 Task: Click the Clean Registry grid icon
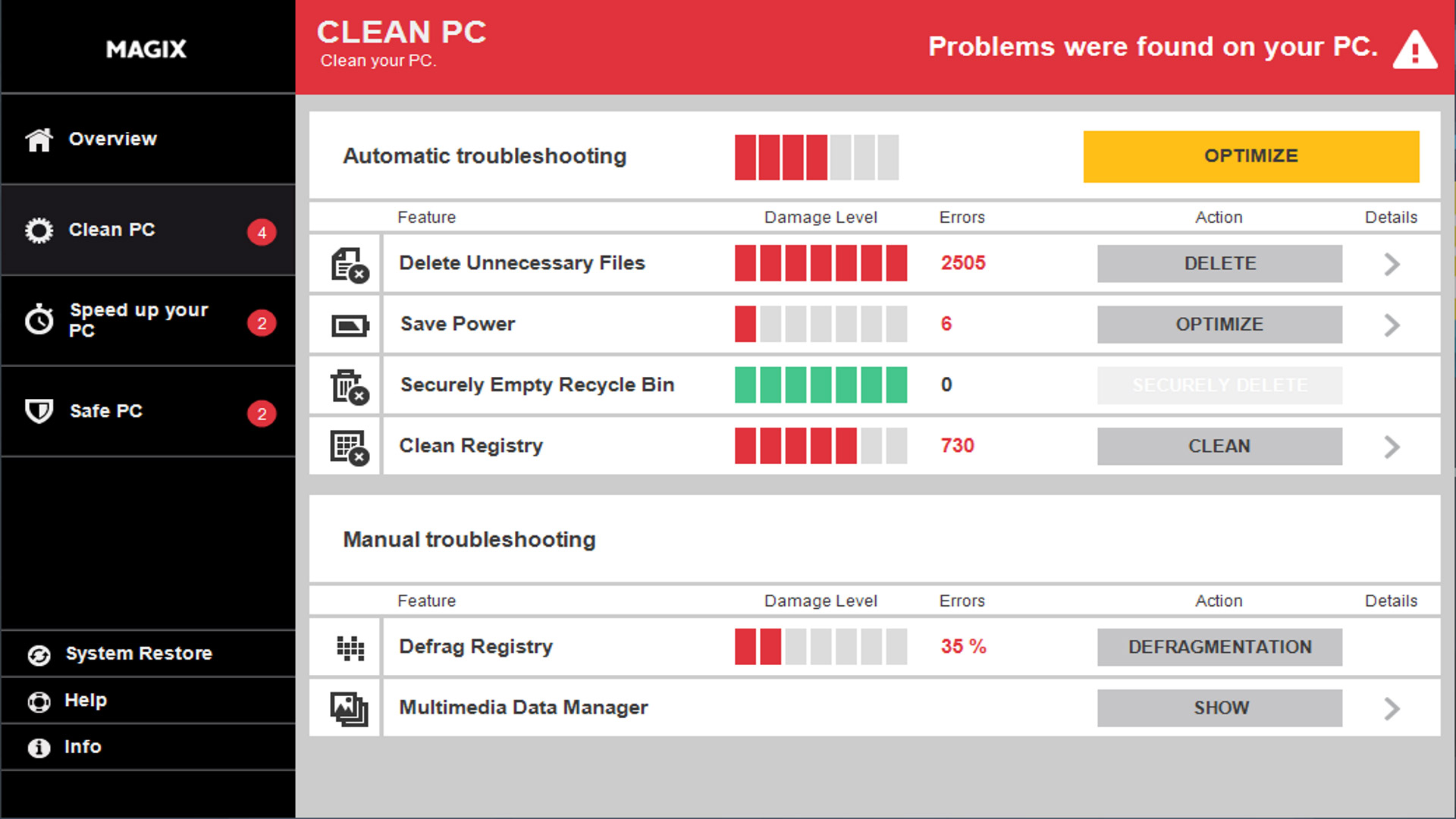coord(349,447)
